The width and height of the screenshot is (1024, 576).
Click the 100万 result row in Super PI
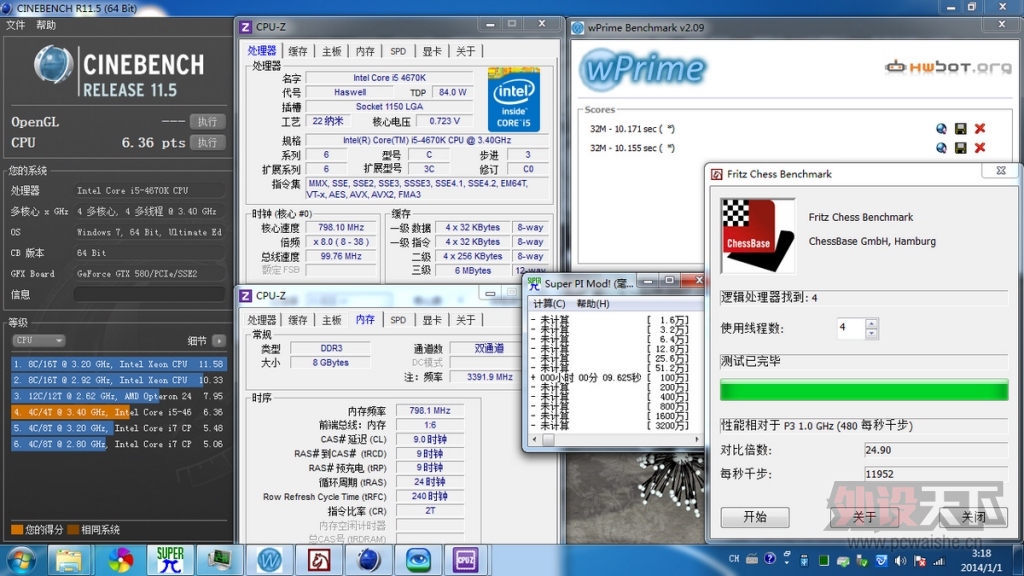pyautogui.click(x=609, y=377)
